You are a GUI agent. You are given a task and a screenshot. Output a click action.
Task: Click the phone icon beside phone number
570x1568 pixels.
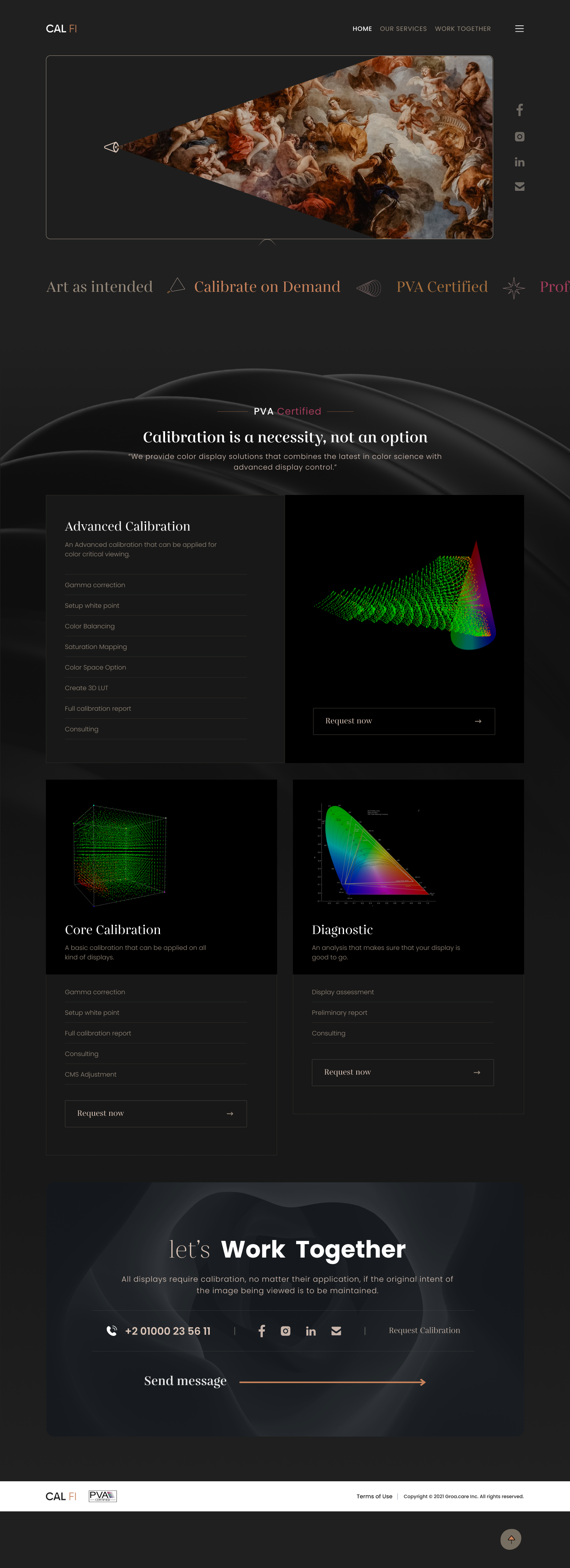tap(112, 1330)
